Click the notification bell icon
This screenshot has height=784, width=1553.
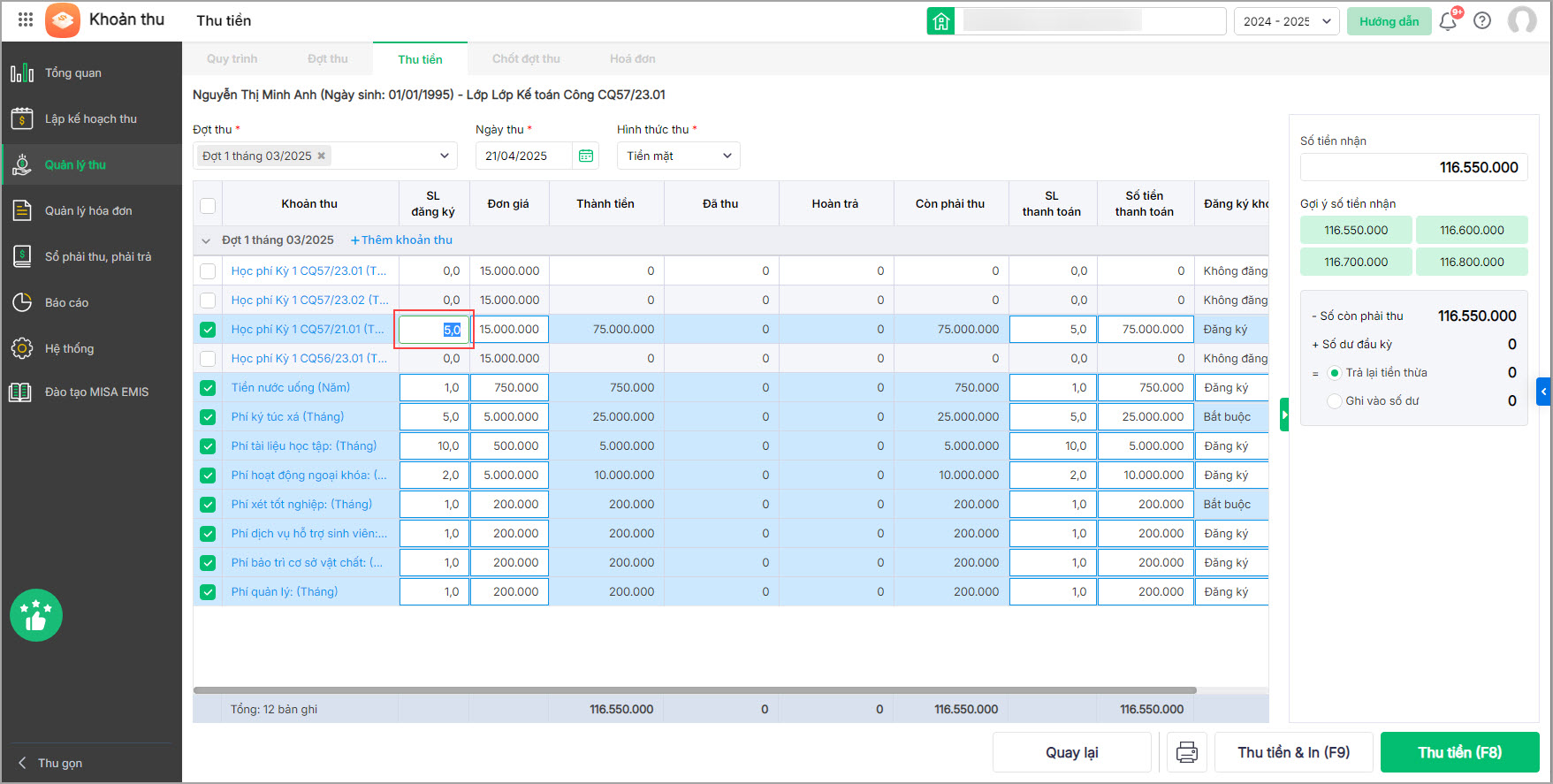1447,21
